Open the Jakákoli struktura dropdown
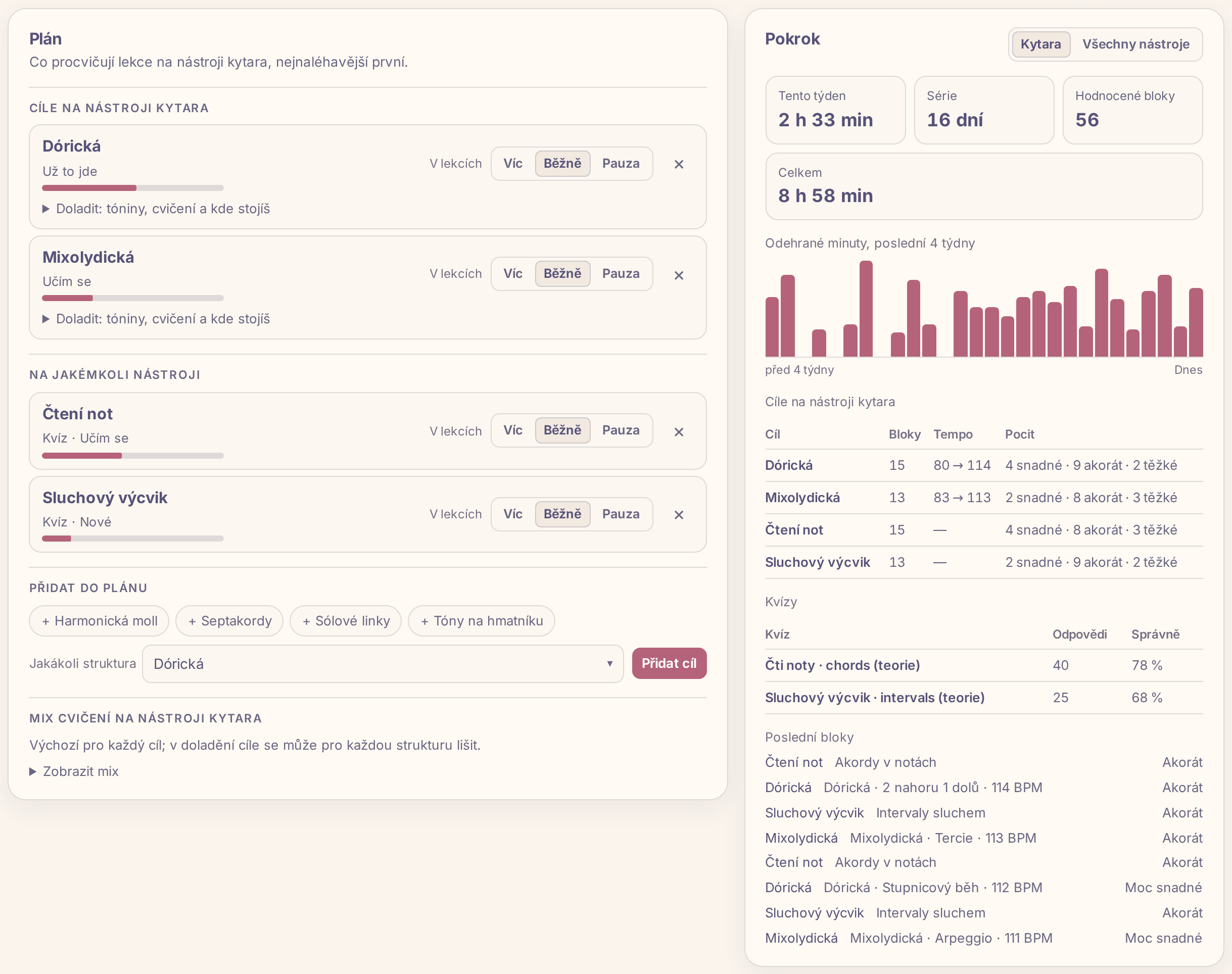Screen dimensions: 1232x974 point(383,664)
